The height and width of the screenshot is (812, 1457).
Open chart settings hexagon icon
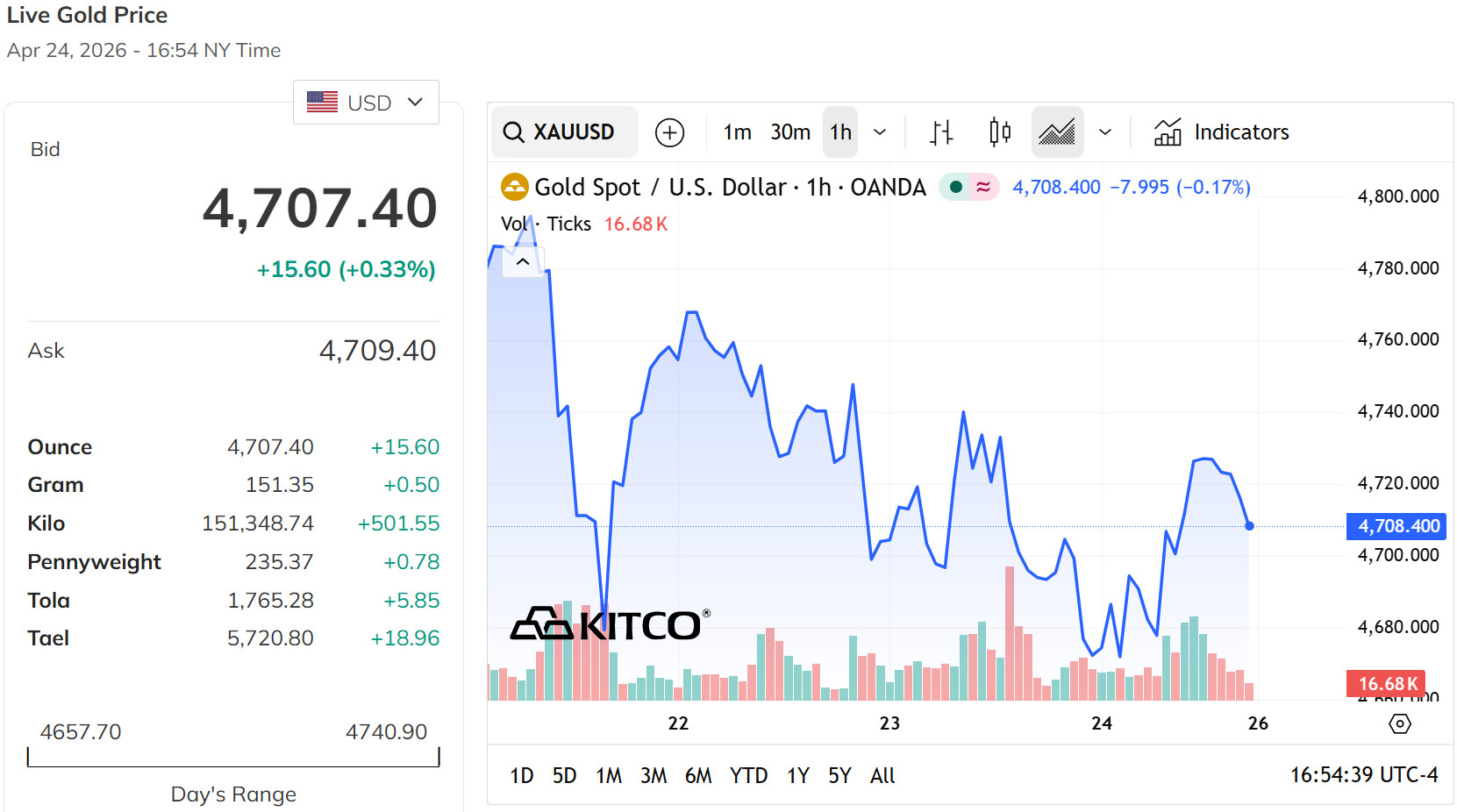point(1400,723)
